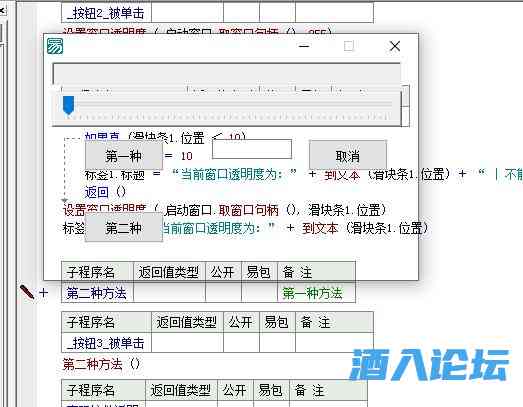Viewport: 523px width, 407px height.
Task: Click the 第二种 button
Action: [x=124, y=229]
